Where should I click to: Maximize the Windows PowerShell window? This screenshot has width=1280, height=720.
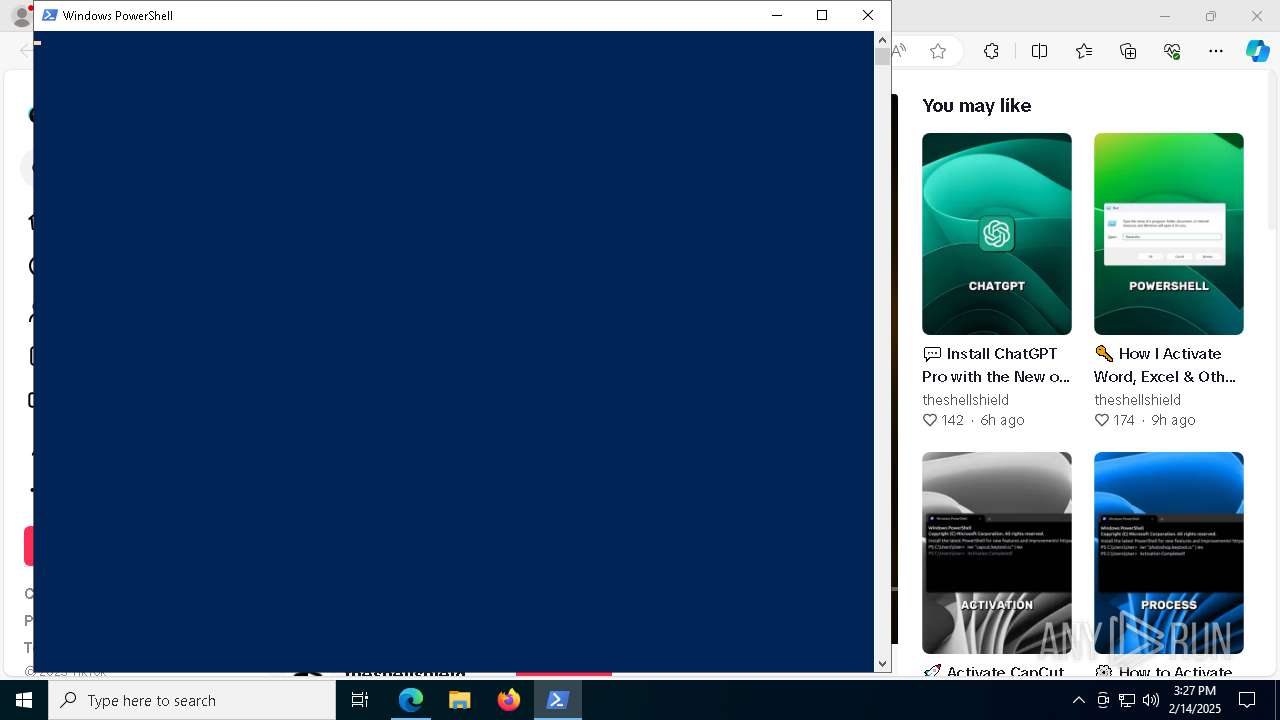[x=822, y=15]
